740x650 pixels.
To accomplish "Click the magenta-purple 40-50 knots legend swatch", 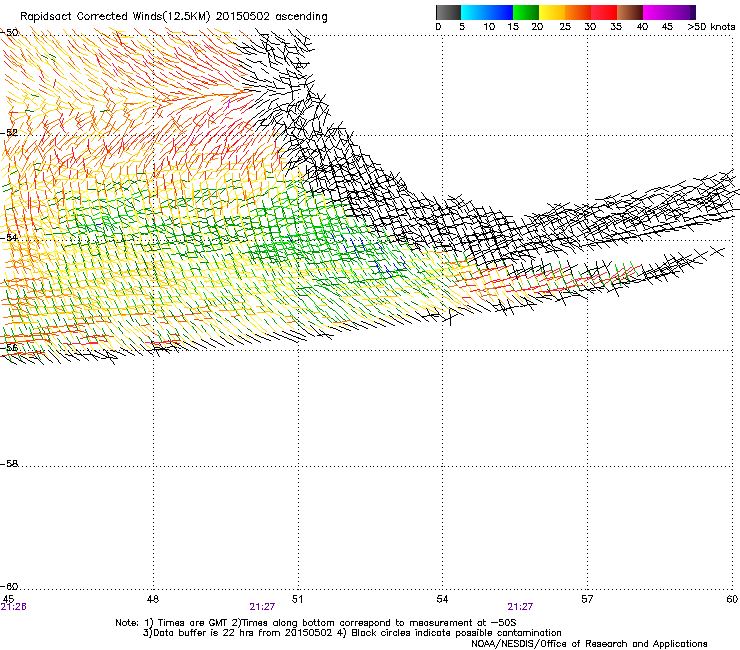I will (x=669, y=12).
